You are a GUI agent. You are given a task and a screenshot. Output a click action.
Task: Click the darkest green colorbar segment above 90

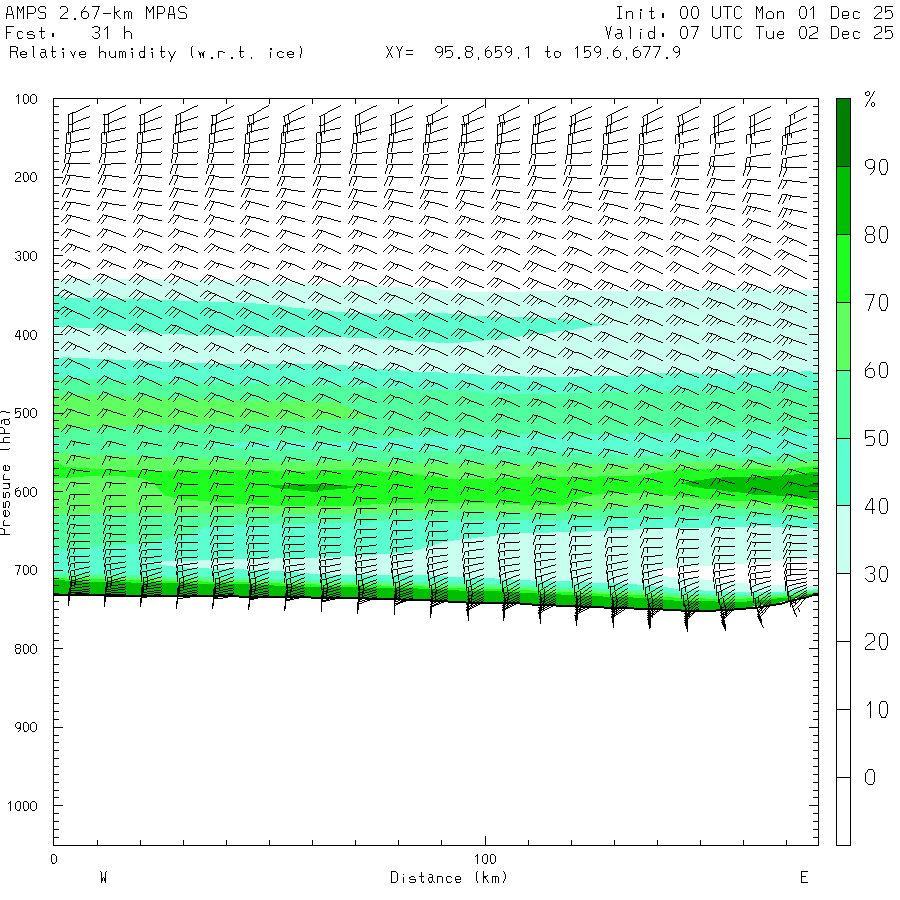[843, 133]
